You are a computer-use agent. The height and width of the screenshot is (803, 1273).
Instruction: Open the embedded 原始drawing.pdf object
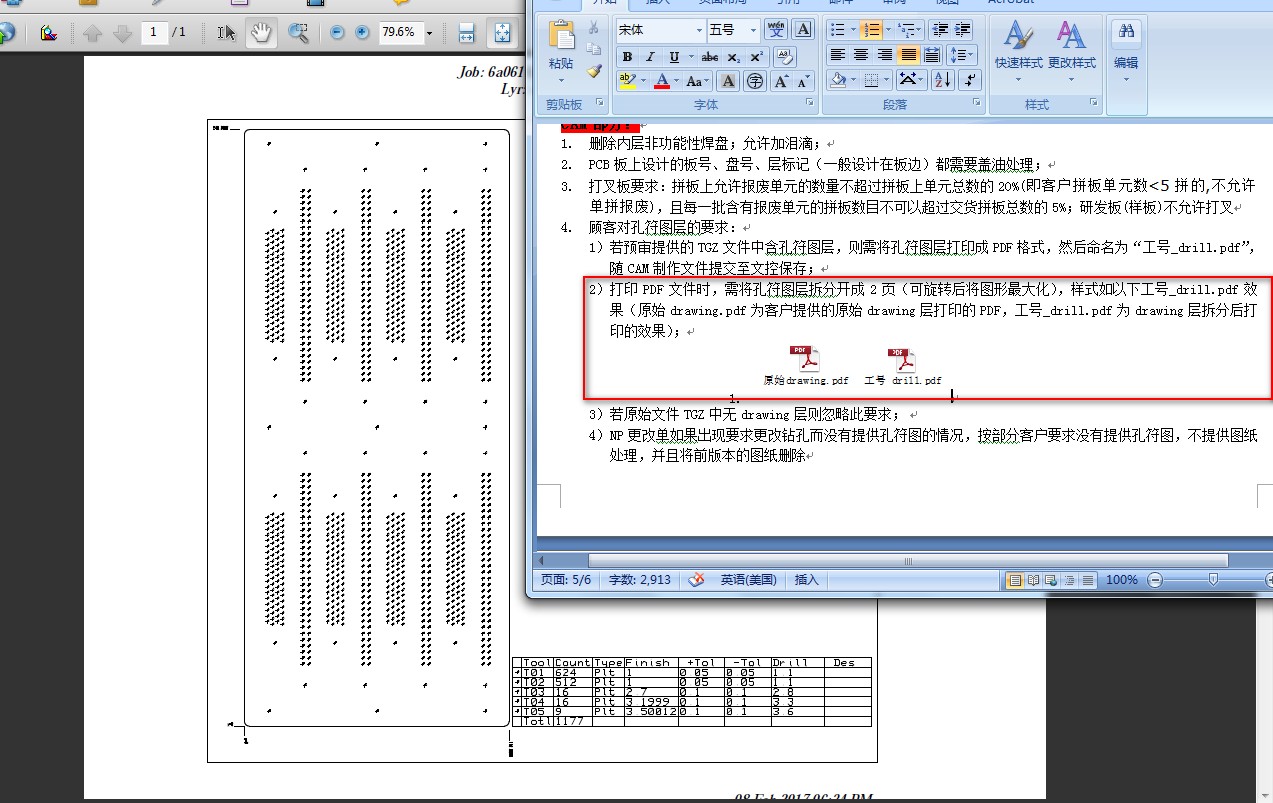point(806,366)
